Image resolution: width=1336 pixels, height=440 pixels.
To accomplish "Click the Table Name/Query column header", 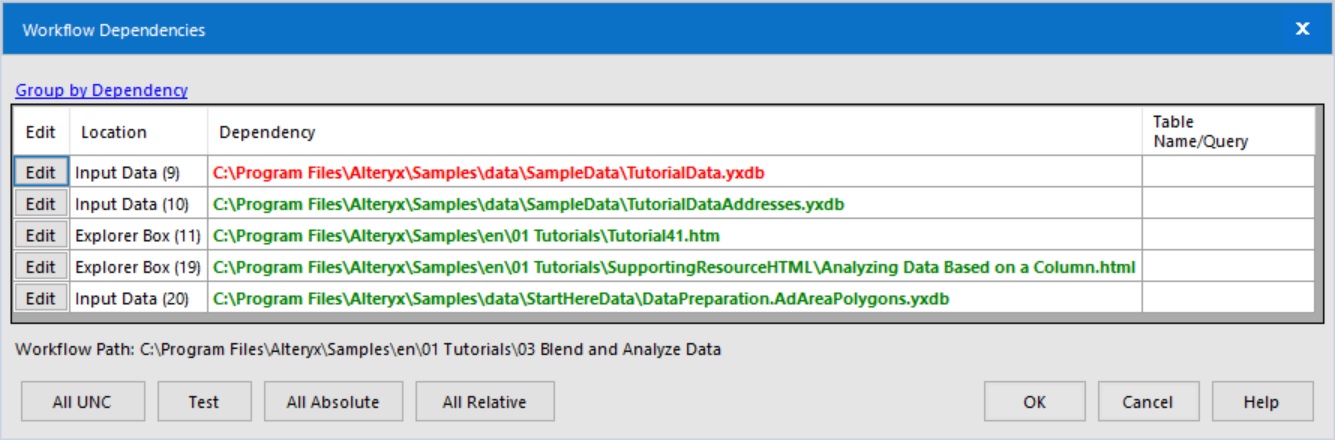I will point(1229,132).
